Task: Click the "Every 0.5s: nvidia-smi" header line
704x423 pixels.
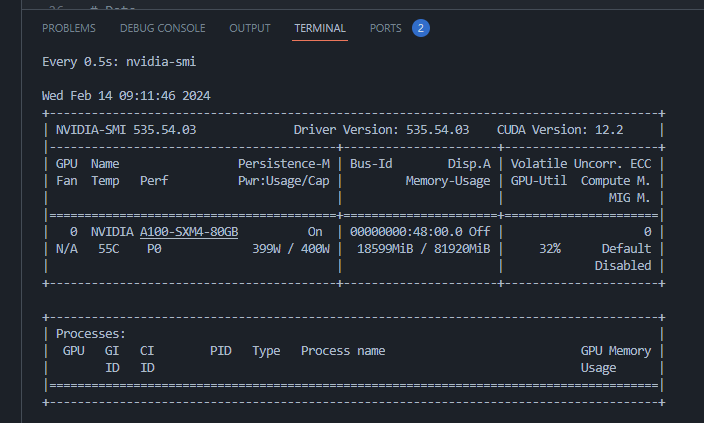Action: [x=119, y=61]
